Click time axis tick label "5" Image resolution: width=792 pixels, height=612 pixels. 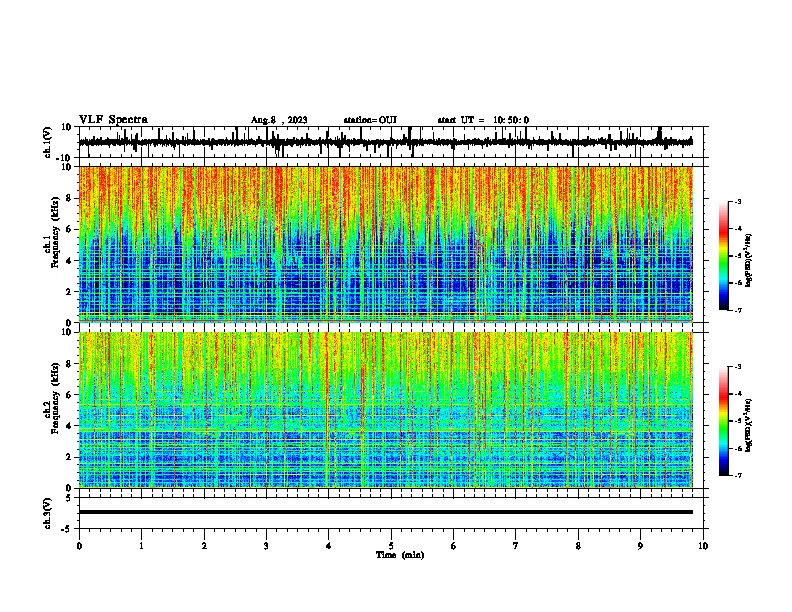[x=391, y=546]
